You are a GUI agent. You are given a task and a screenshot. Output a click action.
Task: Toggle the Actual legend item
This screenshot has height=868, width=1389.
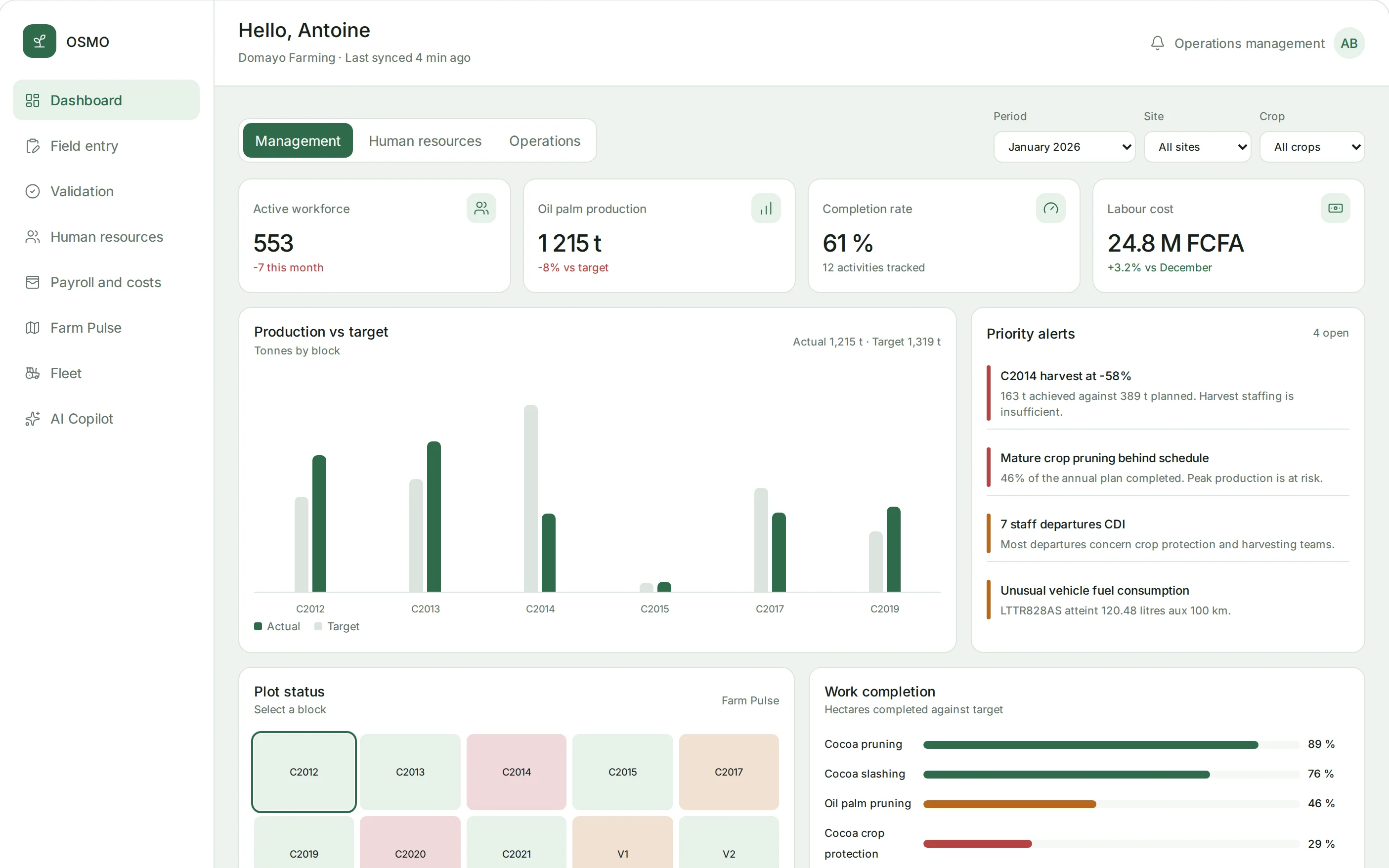click(277, 626)
